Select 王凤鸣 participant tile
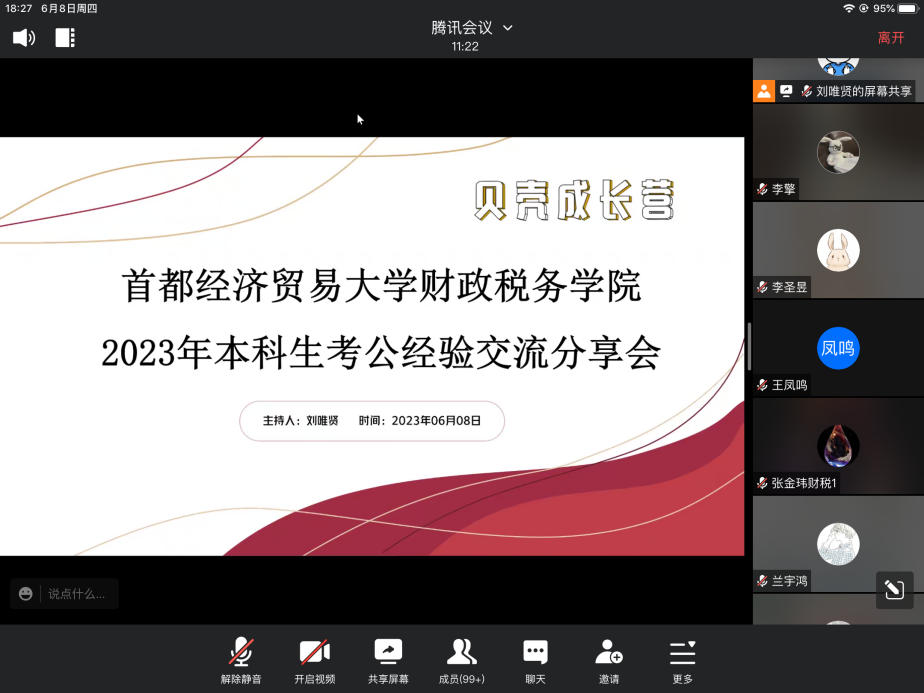 838,348
